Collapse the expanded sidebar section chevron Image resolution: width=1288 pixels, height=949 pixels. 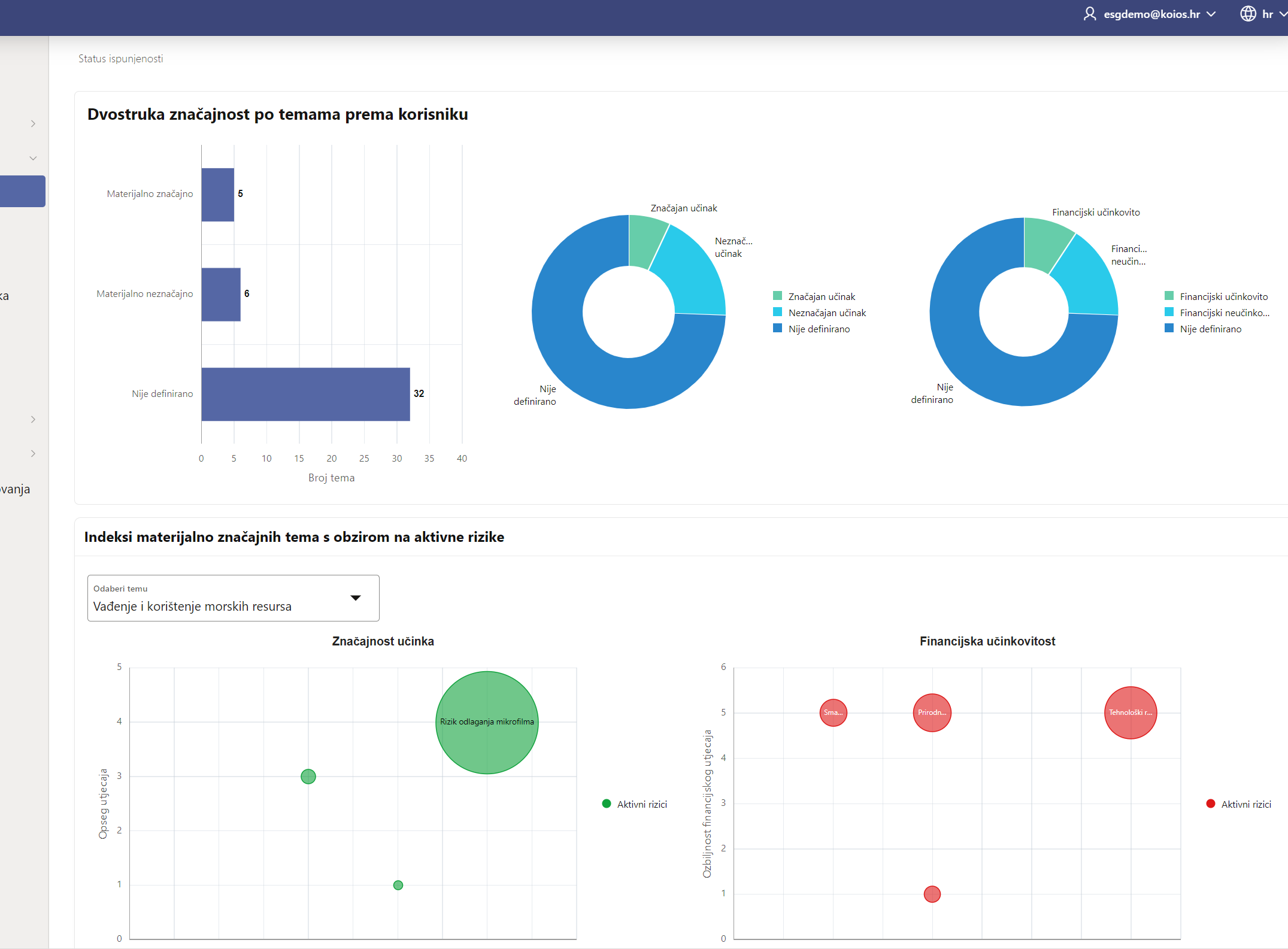34,158
